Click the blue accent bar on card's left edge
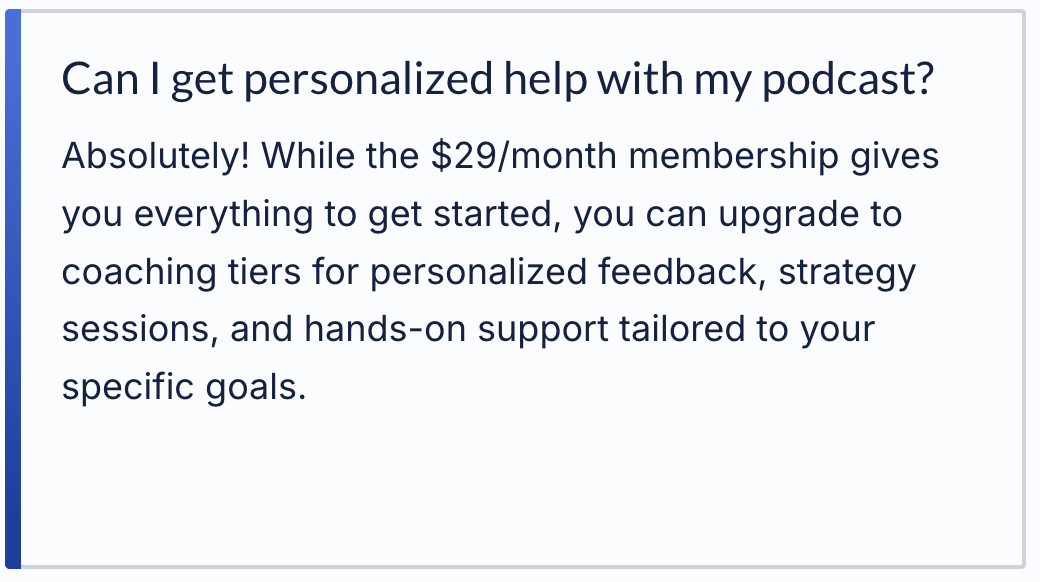Viewport: 1040px width, 582px height. pyautogui.click(x=13, y=290)
